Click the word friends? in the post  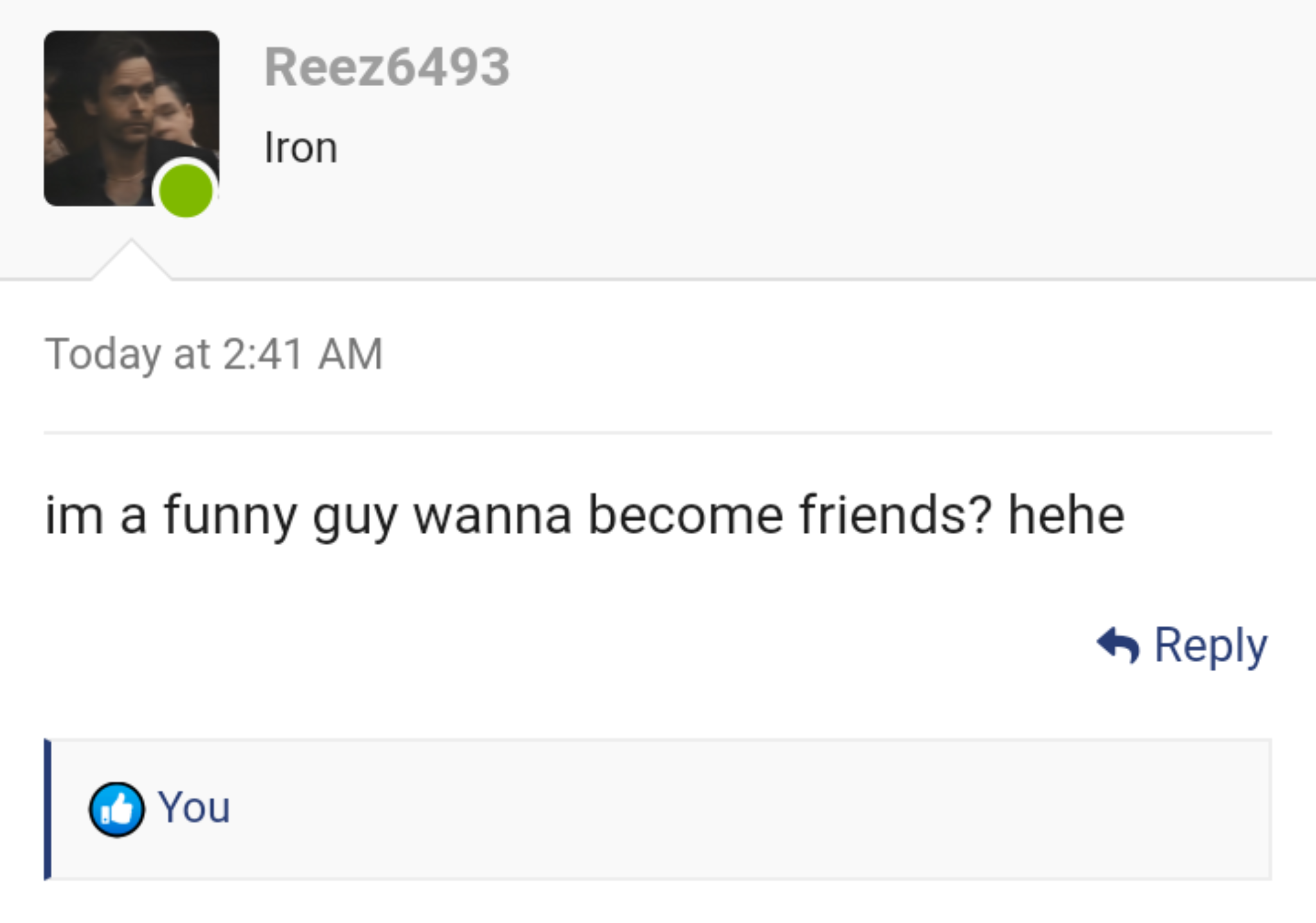click(x=895, y=515)
